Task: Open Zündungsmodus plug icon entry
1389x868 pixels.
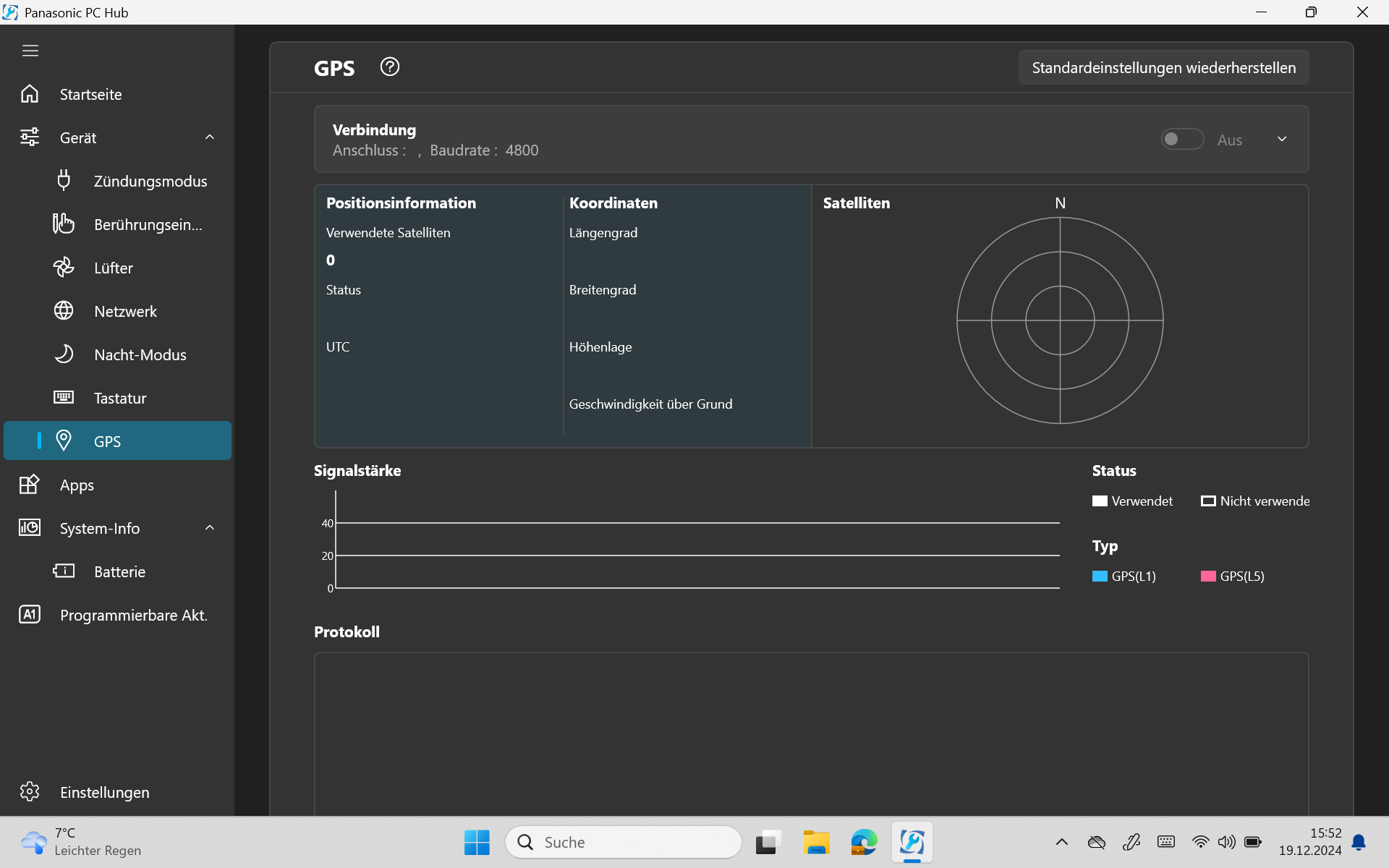Action: pos(64,181)
